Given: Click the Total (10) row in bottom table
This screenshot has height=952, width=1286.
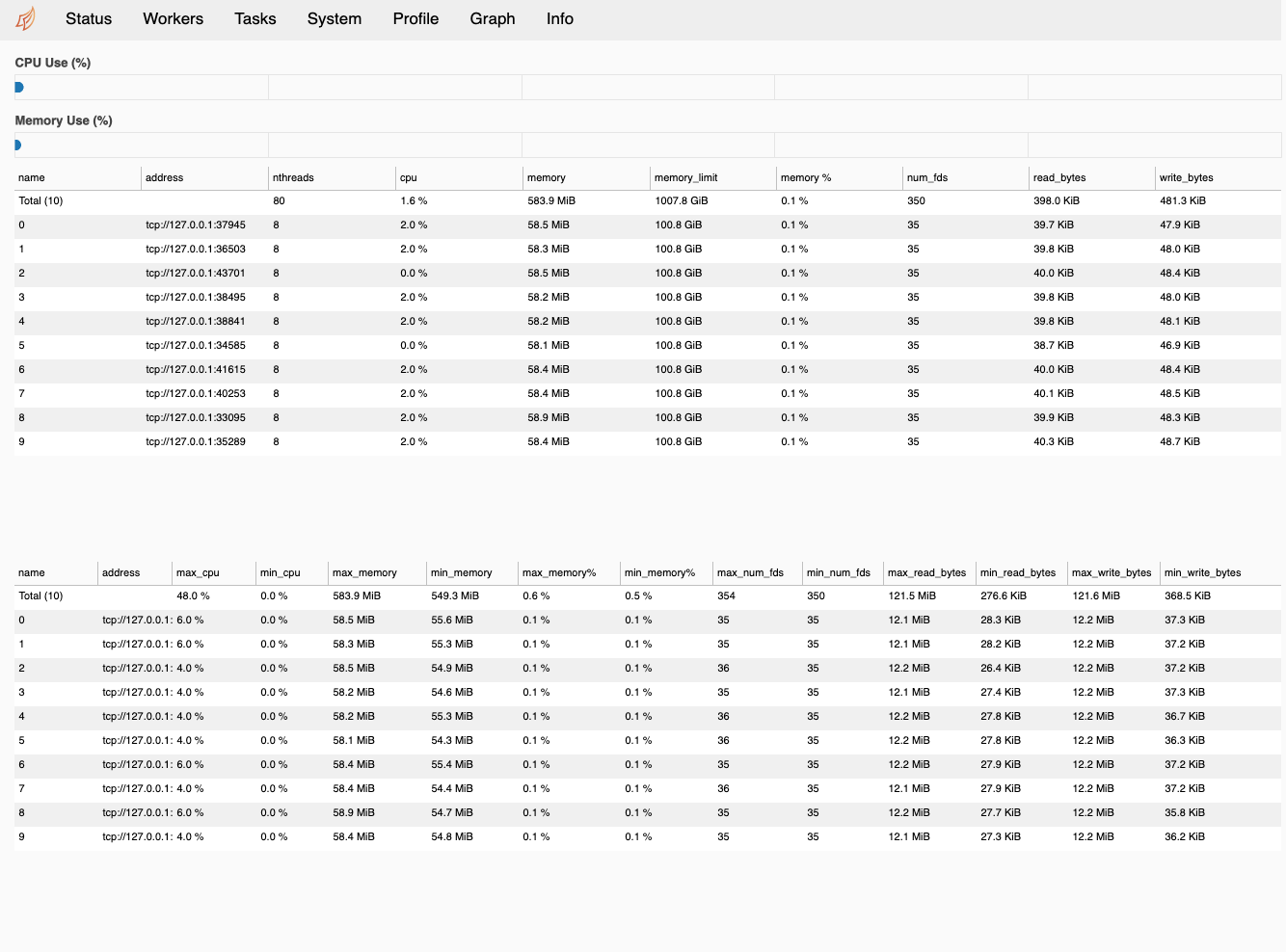Looking at the screenshot, I should (648, 595).
